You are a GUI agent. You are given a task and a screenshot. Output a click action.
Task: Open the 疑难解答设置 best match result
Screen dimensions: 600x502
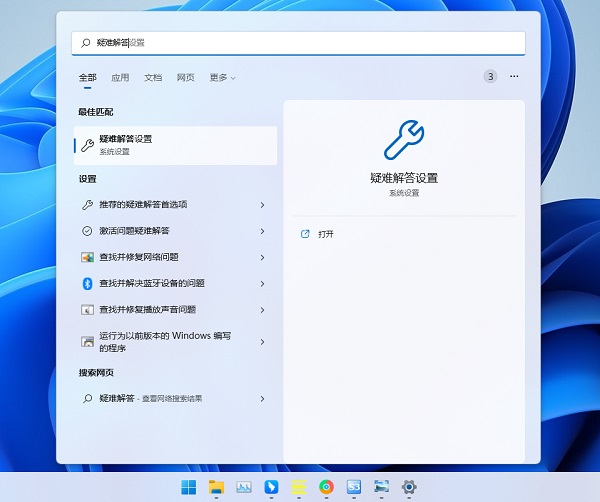tap(175, 145)
